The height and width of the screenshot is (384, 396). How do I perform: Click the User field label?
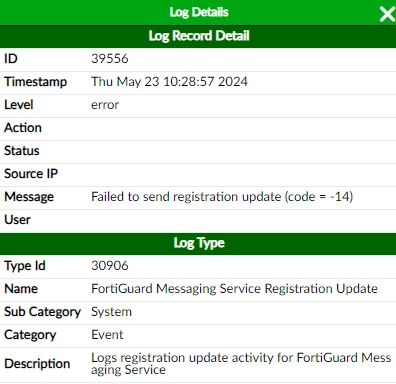pyautogui.click(x=17, y=220)
